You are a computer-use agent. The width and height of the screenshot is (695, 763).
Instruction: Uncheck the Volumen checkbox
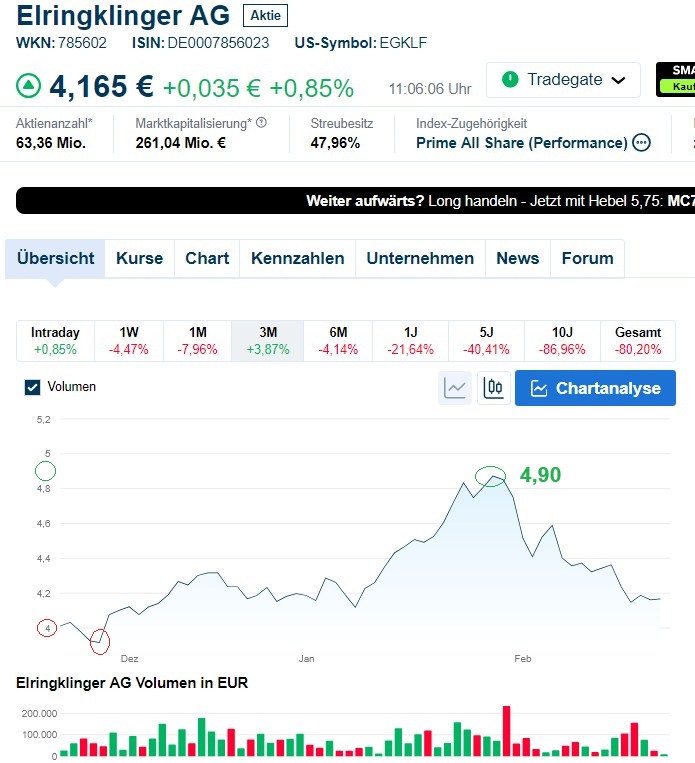pyautogui.click(x=32, y=387)
